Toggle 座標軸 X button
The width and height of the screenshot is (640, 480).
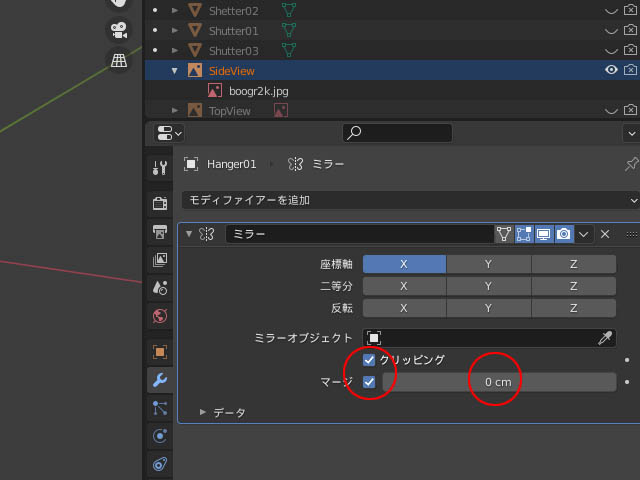point(404,264)
